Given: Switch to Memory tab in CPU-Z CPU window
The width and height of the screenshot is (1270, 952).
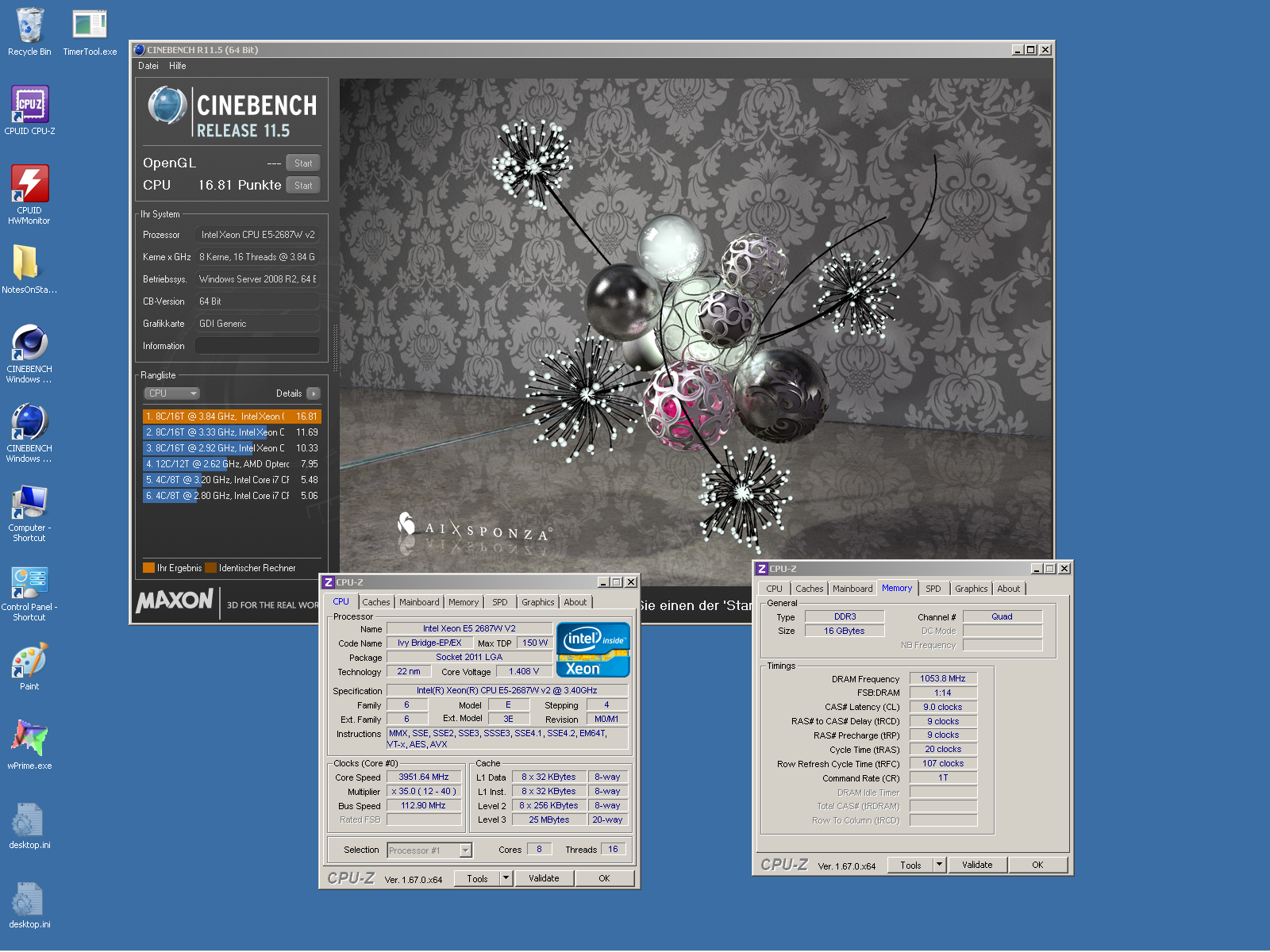Looking at the screenshot, I should click(464, 602).
